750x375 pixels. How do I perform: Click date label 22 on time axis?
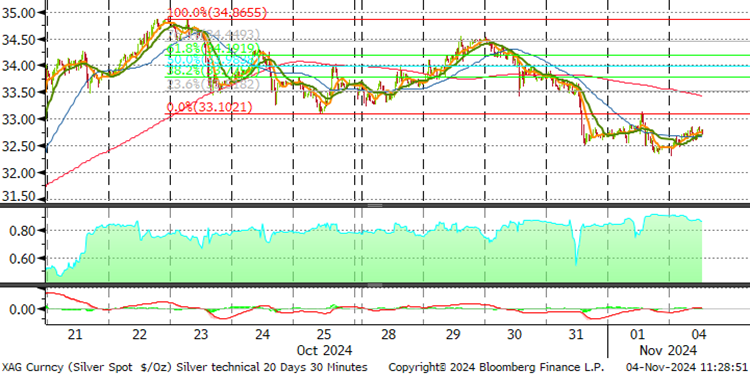[x=140, y=333]
